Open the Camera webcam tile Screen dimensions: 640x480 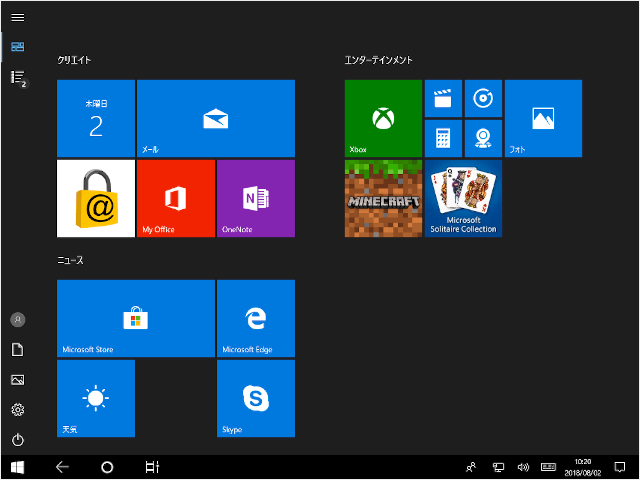pyautogui.click(x=483, y=138)
